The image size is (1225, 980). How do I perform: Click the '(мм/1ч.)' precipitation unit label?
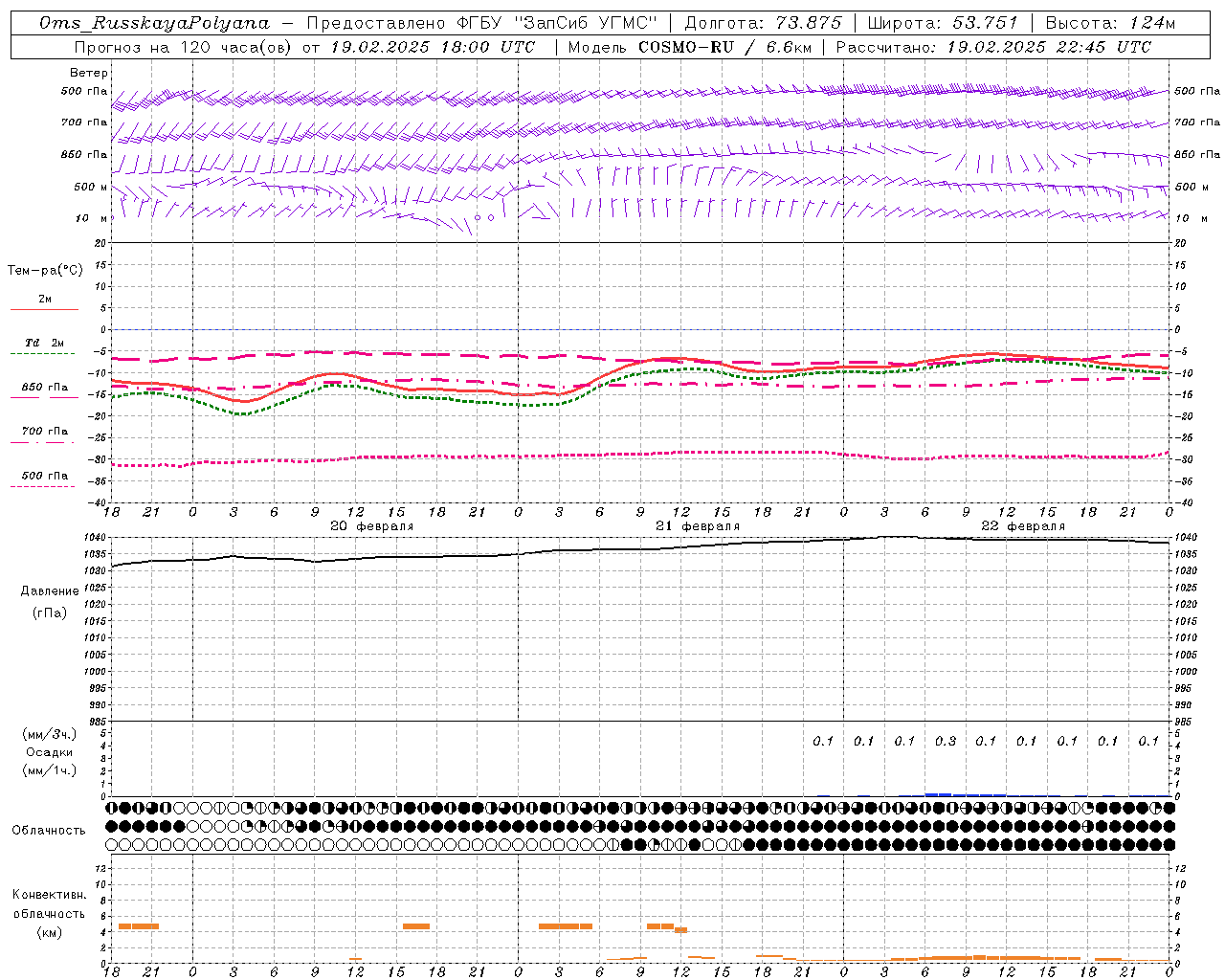49,770
